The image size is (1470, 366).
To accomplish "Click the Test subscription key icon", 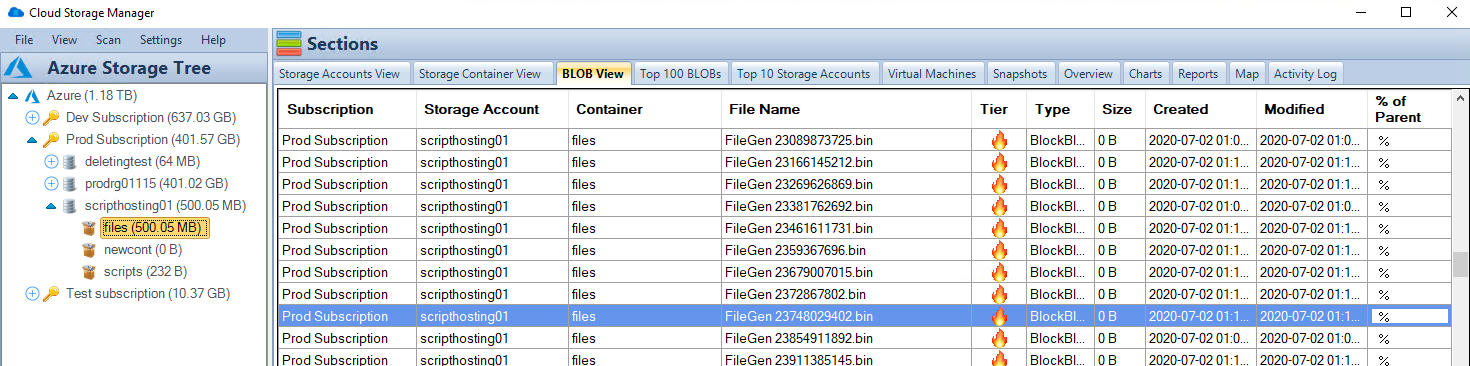I will pos(51,294).
